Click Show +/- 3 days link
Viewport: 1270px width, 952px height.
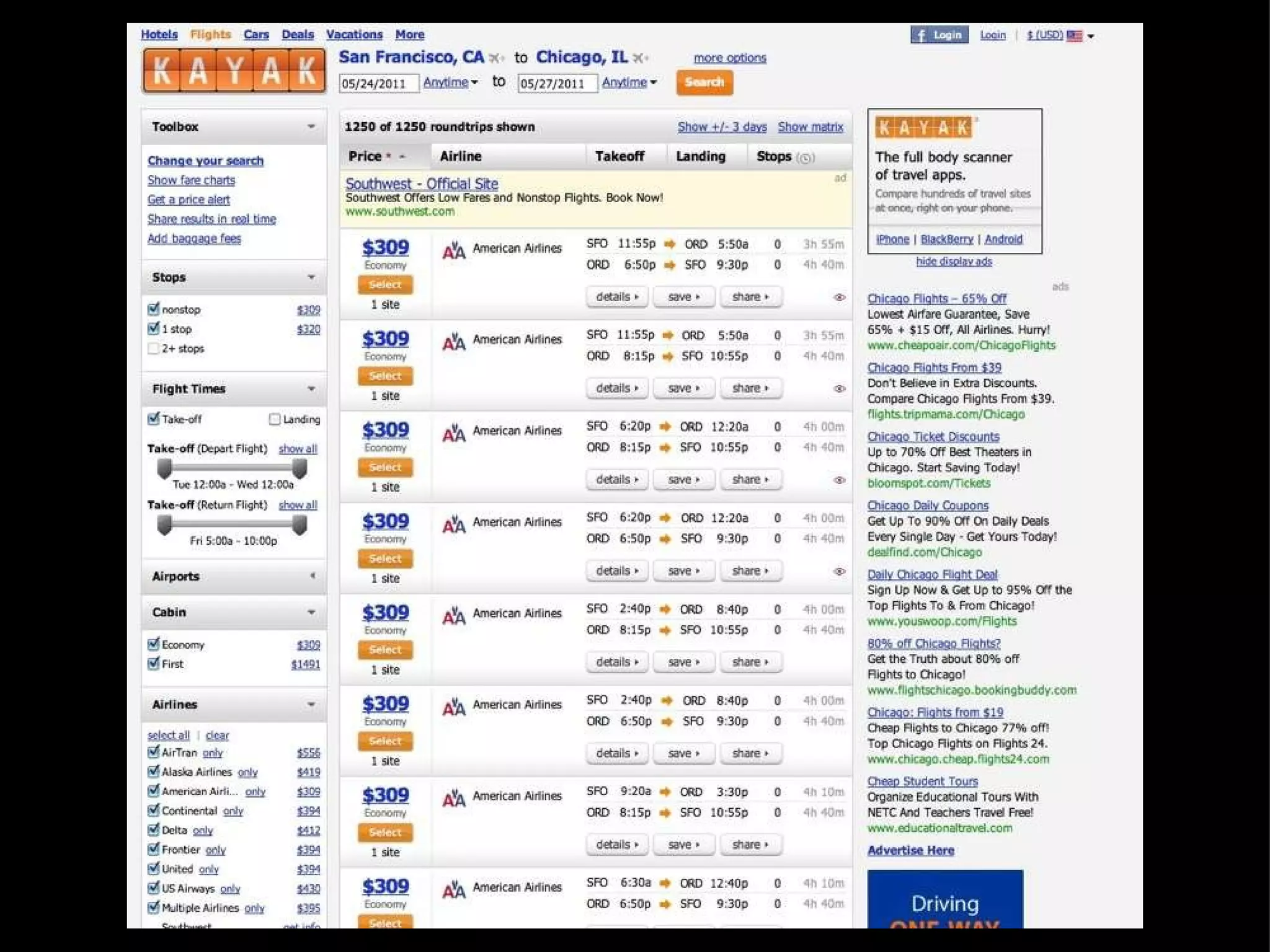[722, 127]
